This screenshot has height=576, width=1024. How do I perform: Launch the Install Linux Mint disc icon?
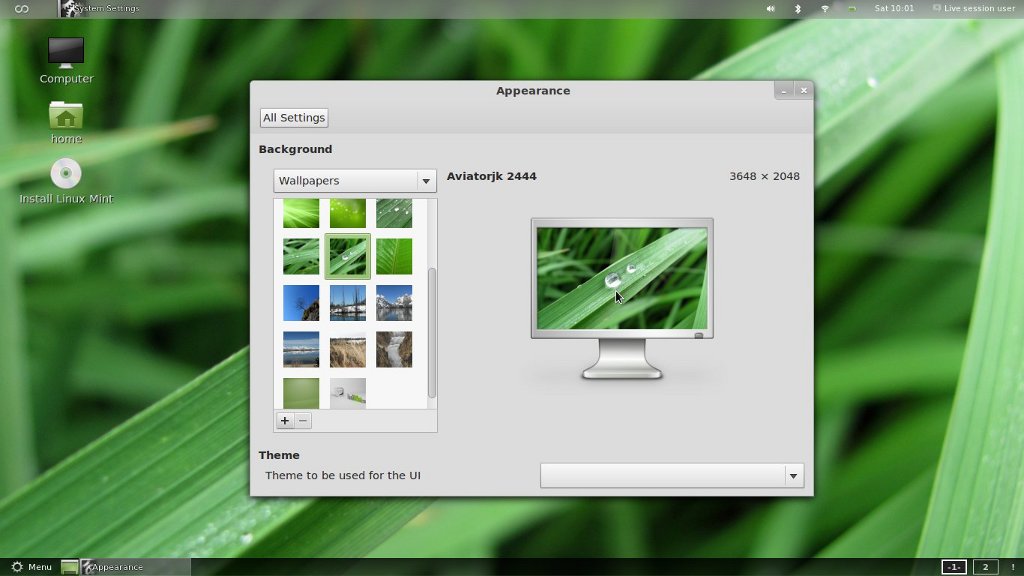66,181
